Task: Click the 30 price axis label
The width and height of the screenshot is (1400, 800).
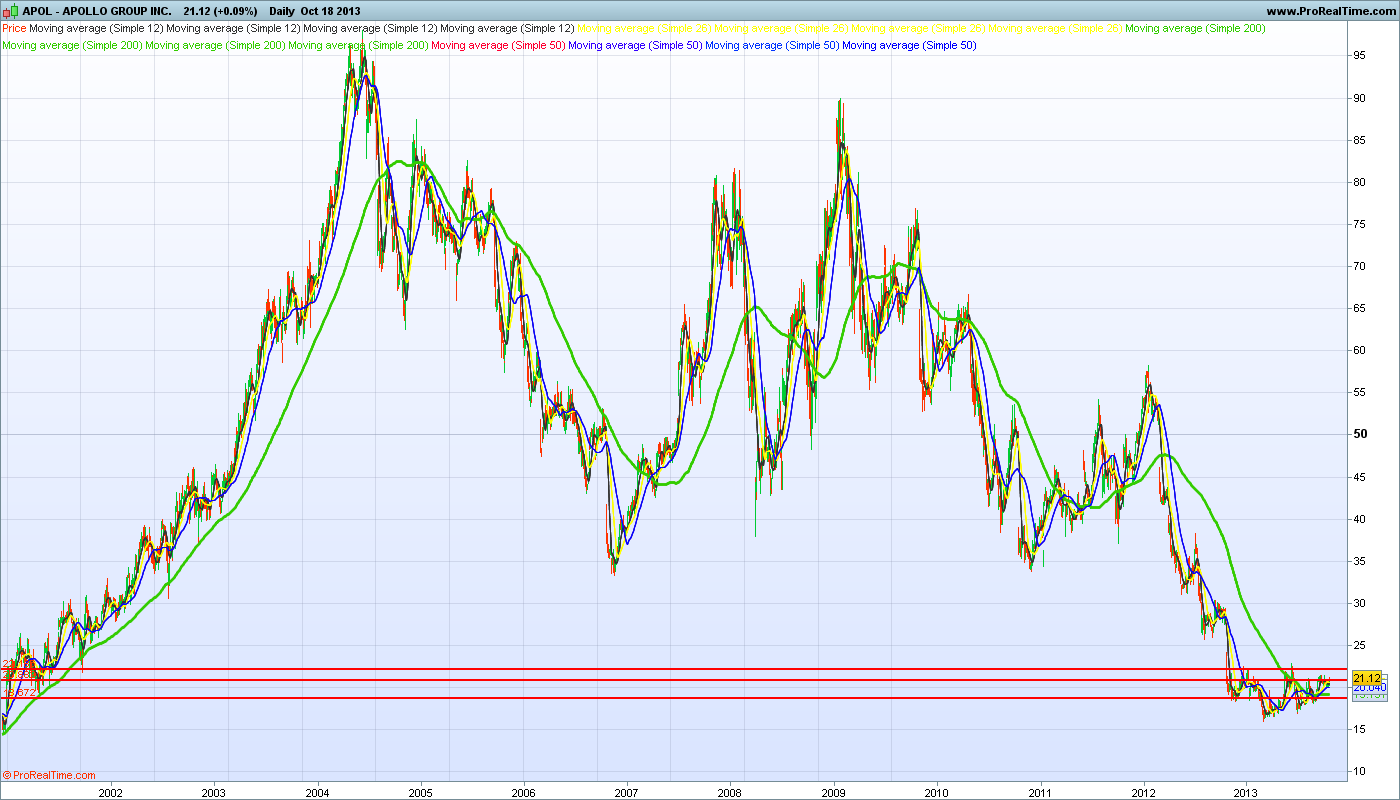Action: 1360,602
